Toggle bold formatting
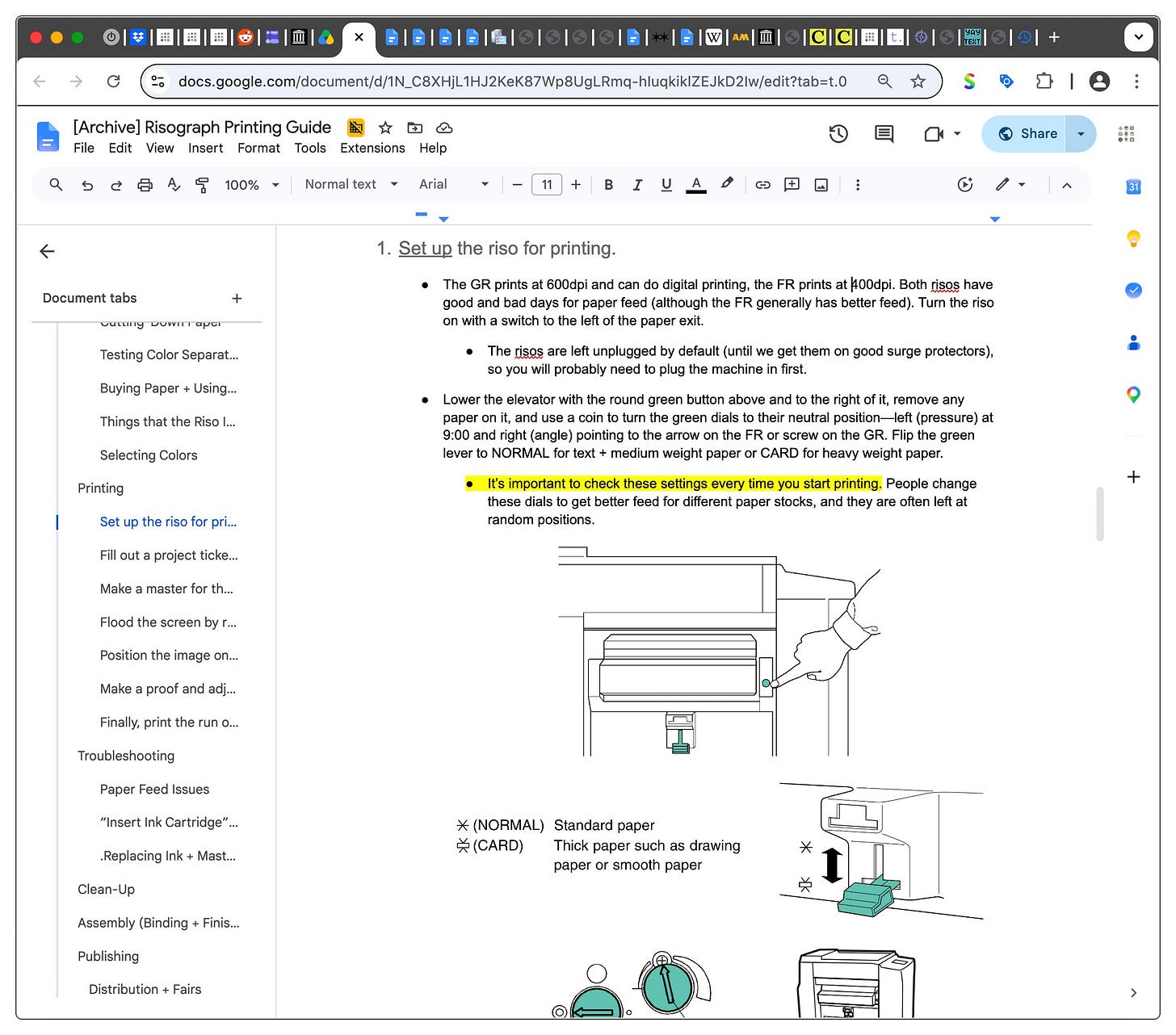This screenshot has height=1035, width=1176. [x=608, y=185]
